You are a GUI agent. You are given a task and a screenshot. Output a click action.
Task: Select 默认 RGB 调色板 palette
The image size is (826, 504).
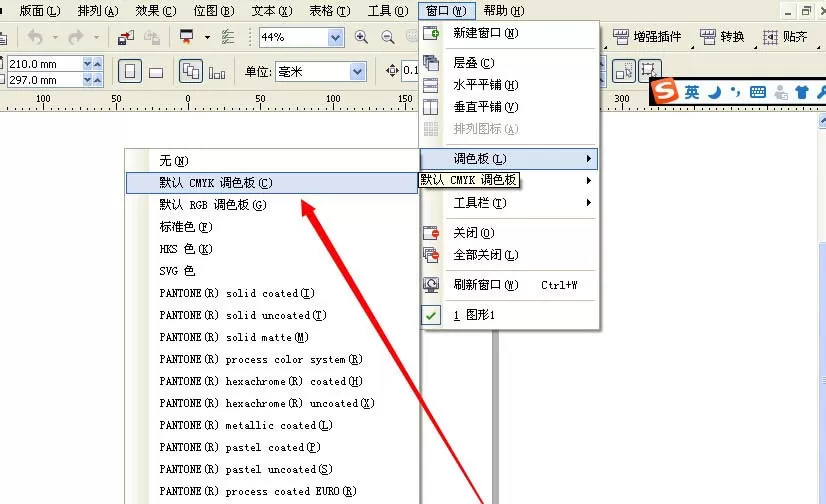tap(272, 205)
